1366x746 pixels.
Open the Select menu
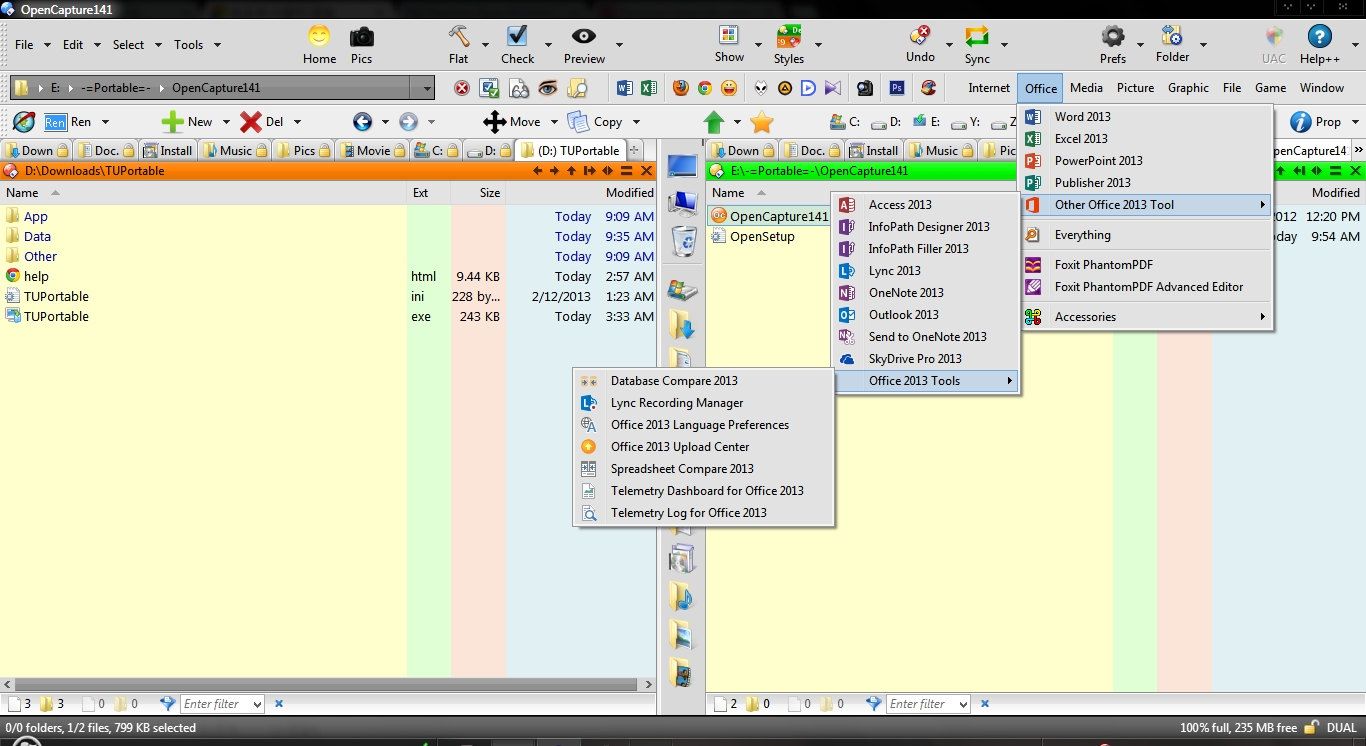128,44
